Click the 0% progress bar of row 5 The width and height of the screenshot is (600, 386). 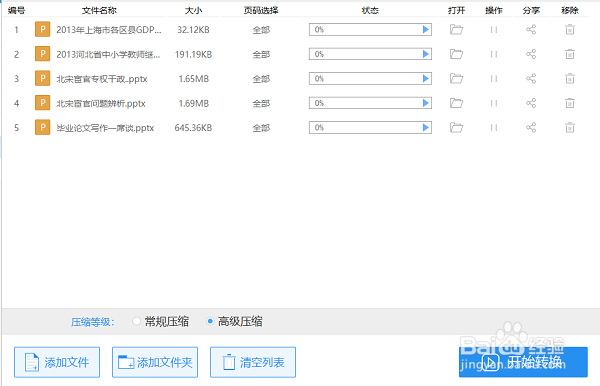[370, 127]
